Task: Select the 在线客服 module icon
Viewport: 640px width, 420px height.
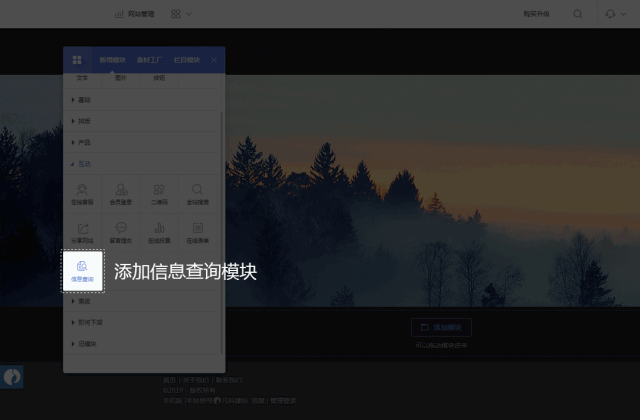Action: pos(82,194)
